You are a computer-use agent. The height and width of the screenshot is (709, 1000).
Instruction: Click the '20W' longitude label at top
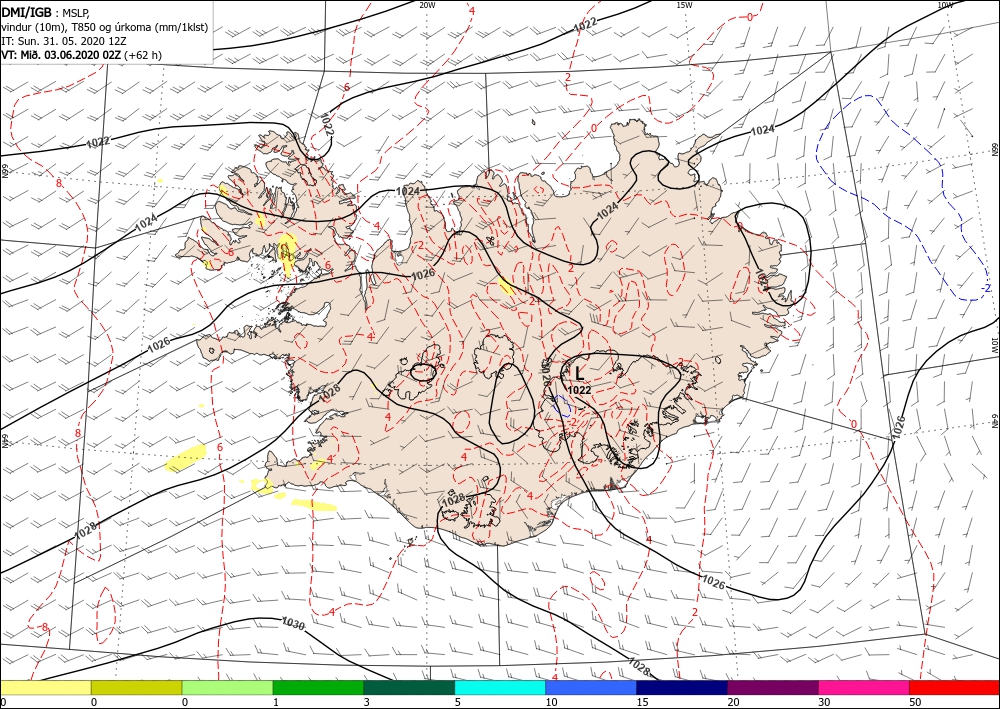(x=427, y=5)
